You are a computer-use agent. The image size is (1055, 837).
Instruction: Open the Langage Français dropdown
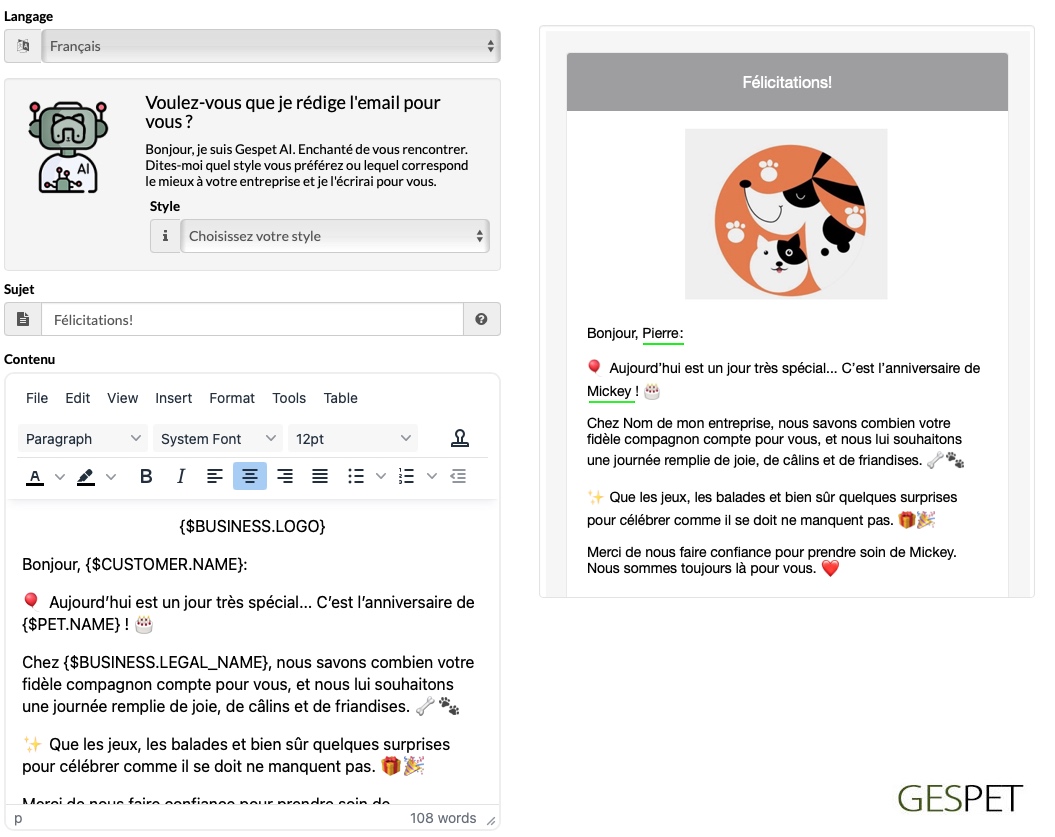pyautogui.click(x=270, y=46)
